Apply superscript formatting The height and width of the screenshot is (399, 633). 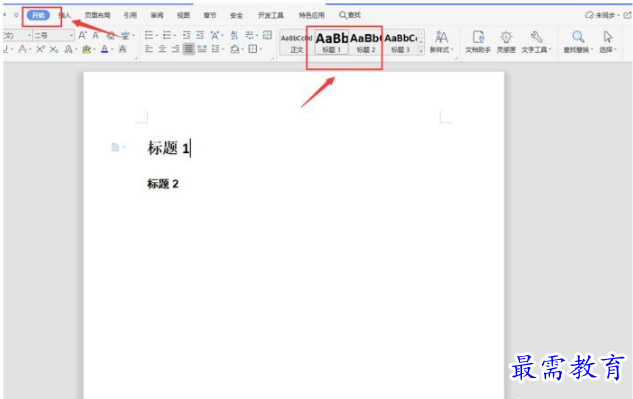click(40, 49)
